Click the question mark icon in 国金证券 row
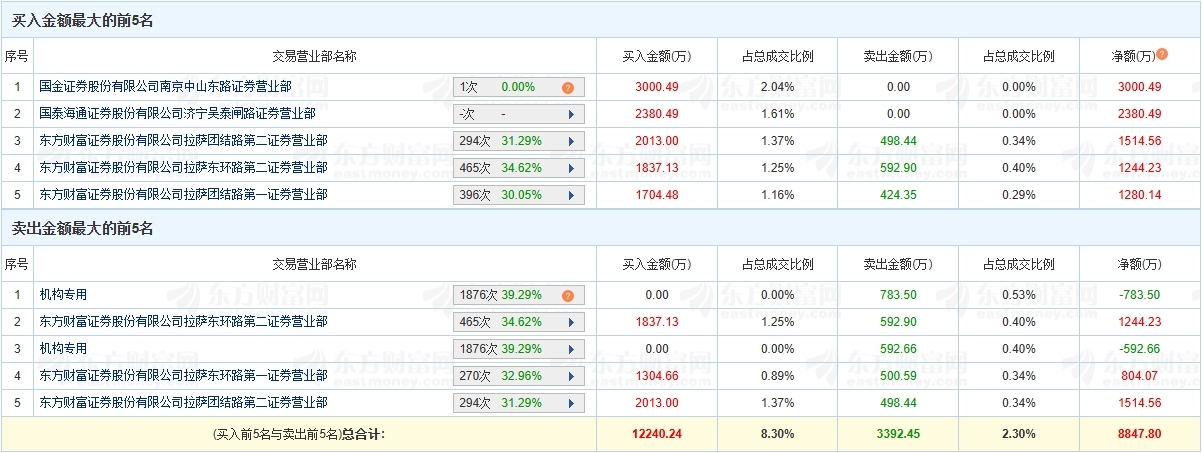The height and width of the screenshot is (453, 1202). (567, 87)
